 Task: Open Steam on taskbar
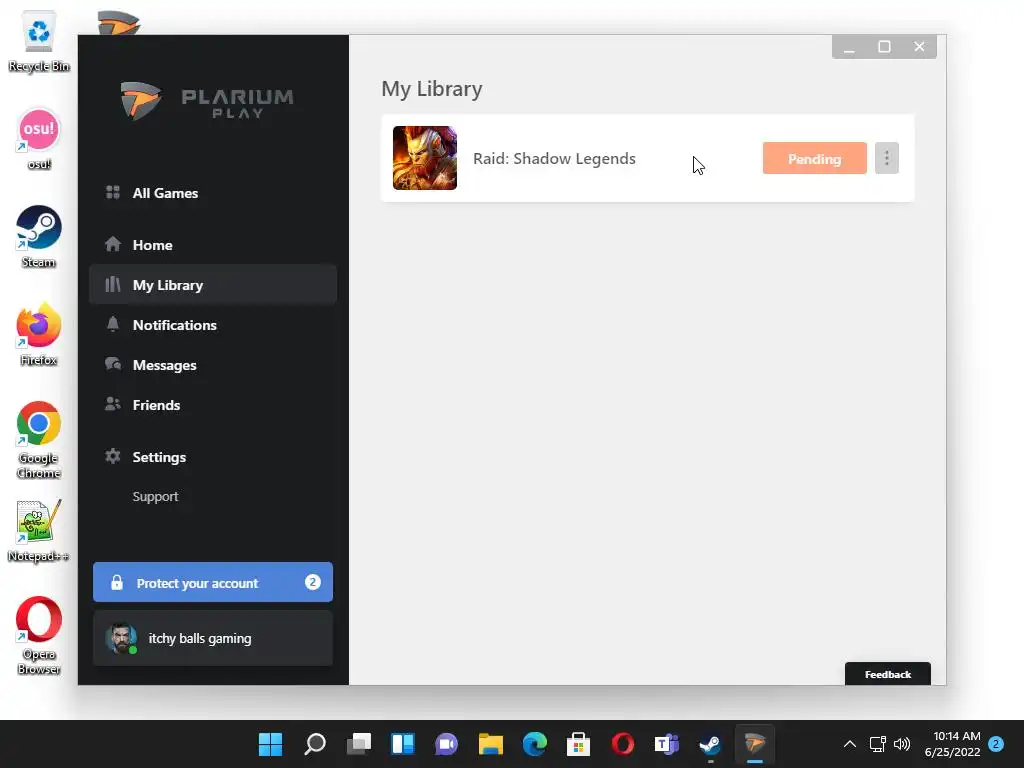click(711, 744)
